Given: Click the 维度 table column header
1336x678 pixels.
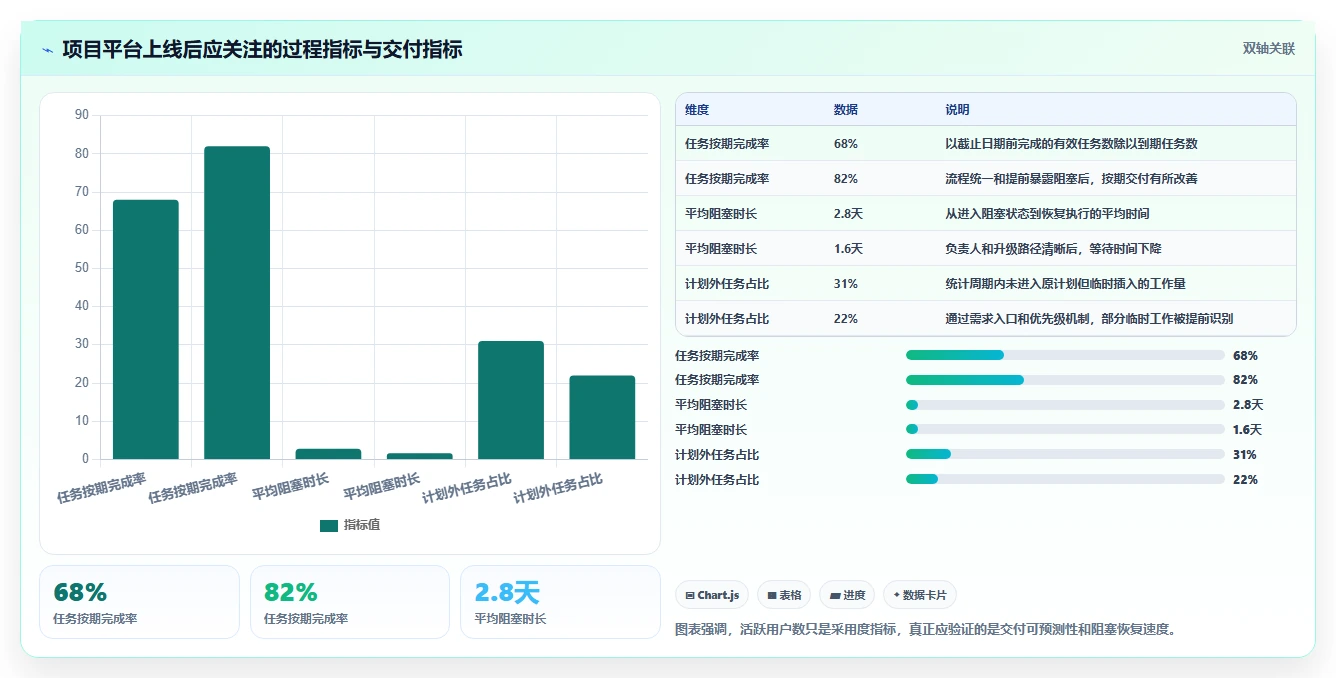Looking at the screenshot, I should pyautogui.click(x=697, y=110).
